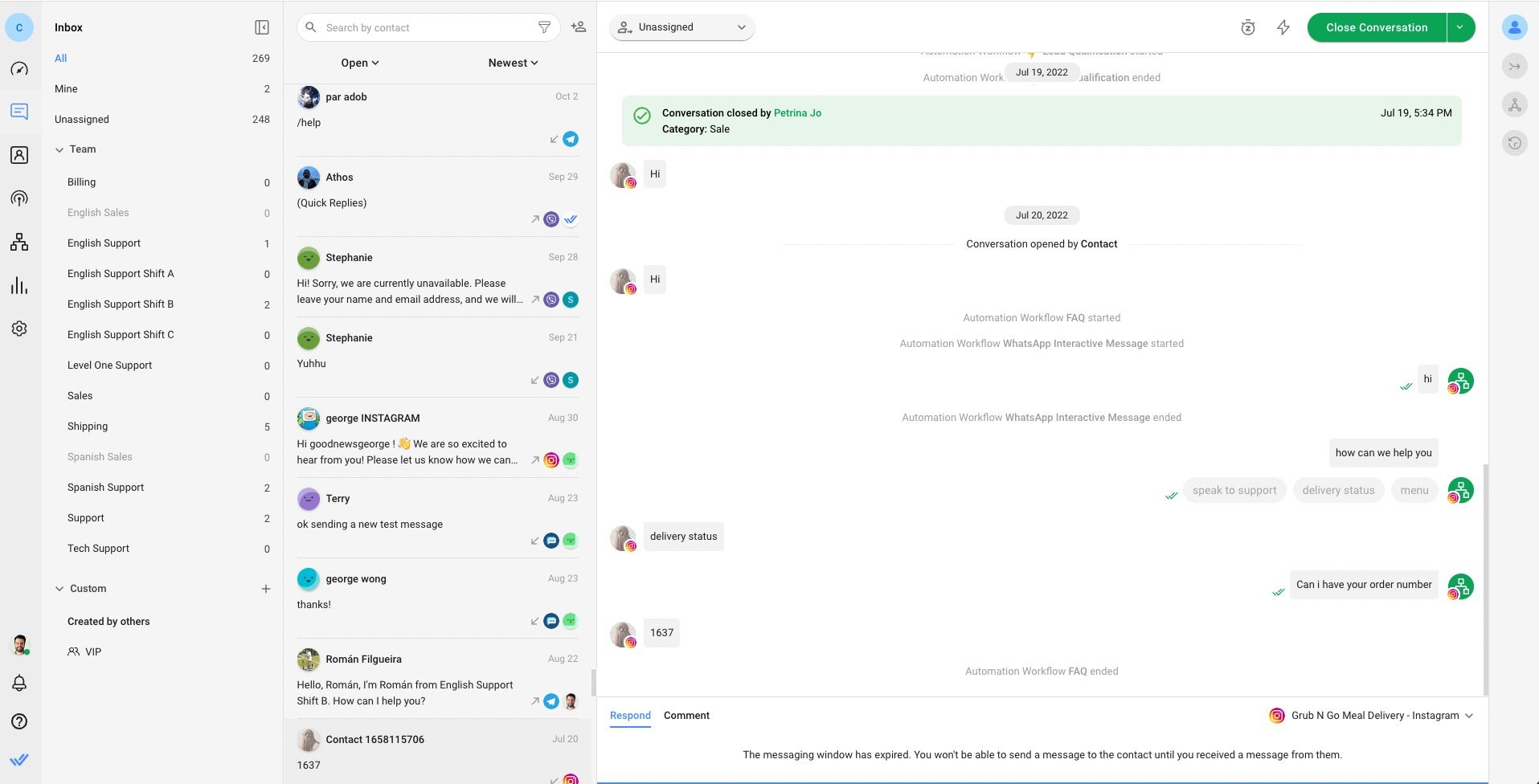Snooze the conversation with the timer icon
Viewport: 1539px width, 784px height.
point(1248,27)
